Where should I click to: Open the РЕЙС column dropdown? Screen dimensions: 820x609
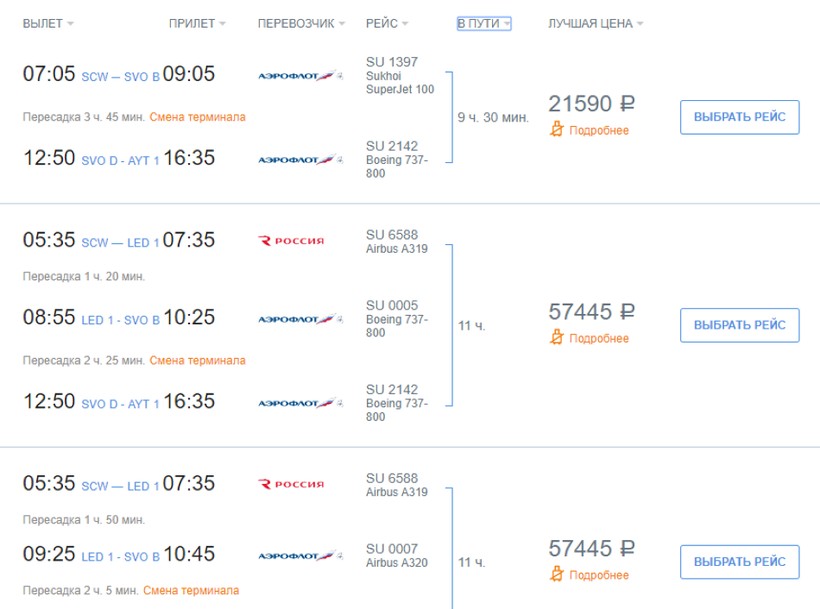coord(388,23)
